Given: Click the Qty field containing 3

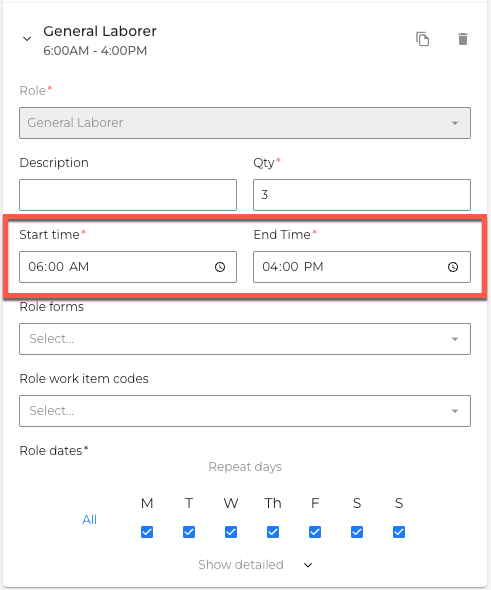Looking at the screenshot, I should click(x=362, y=195).
